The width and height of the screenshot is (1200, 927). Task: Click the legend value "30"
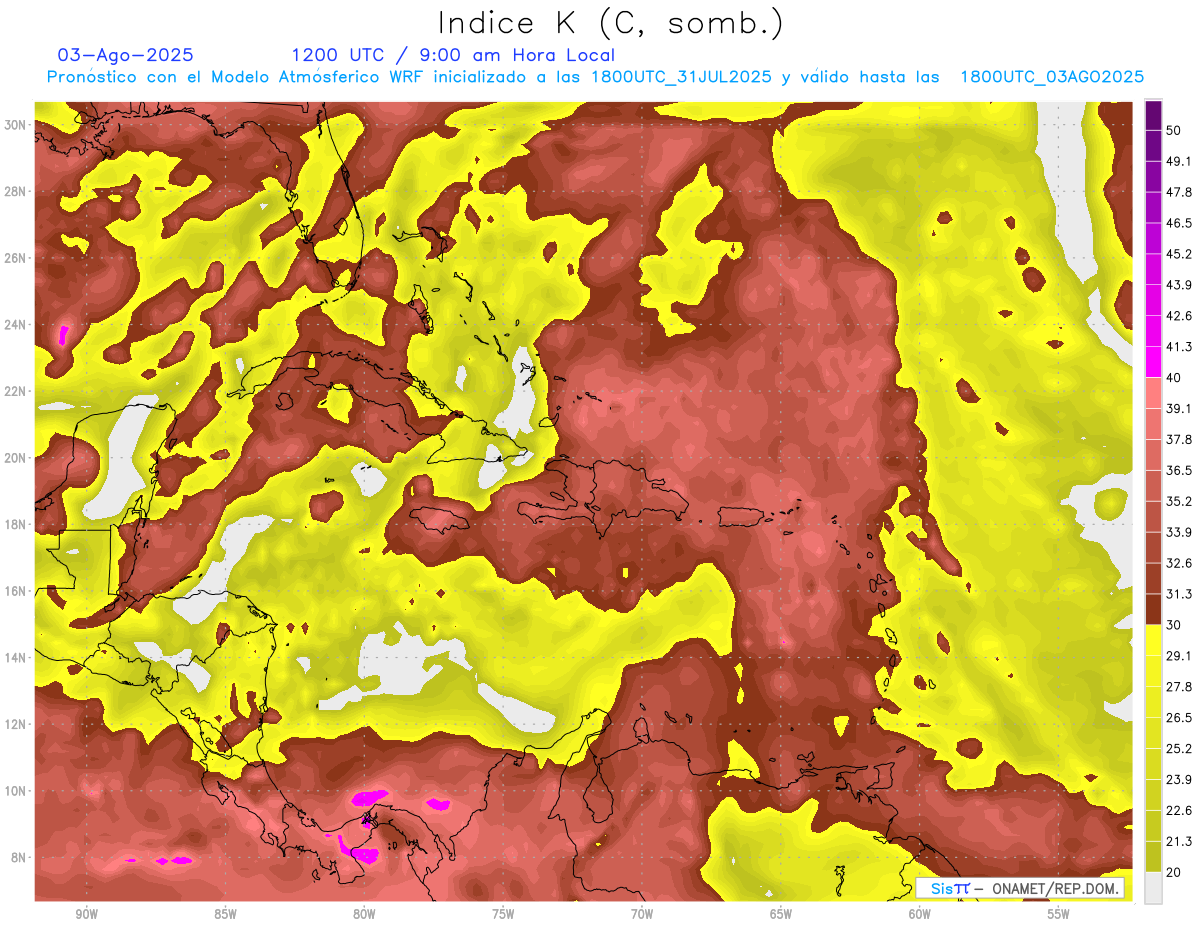point(1175,625)
